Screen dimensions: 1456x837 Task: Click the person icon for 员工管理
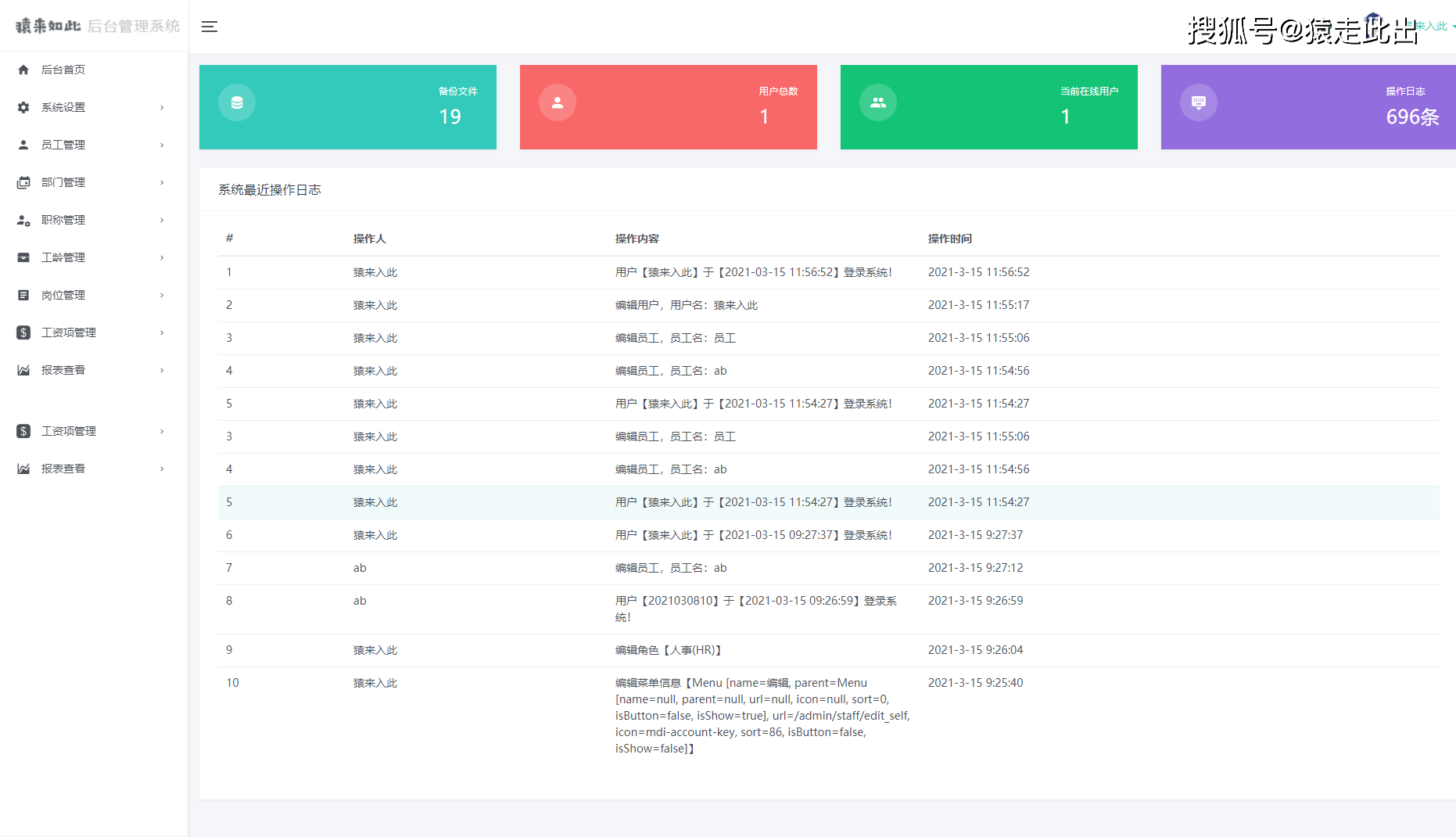[23, 145]
